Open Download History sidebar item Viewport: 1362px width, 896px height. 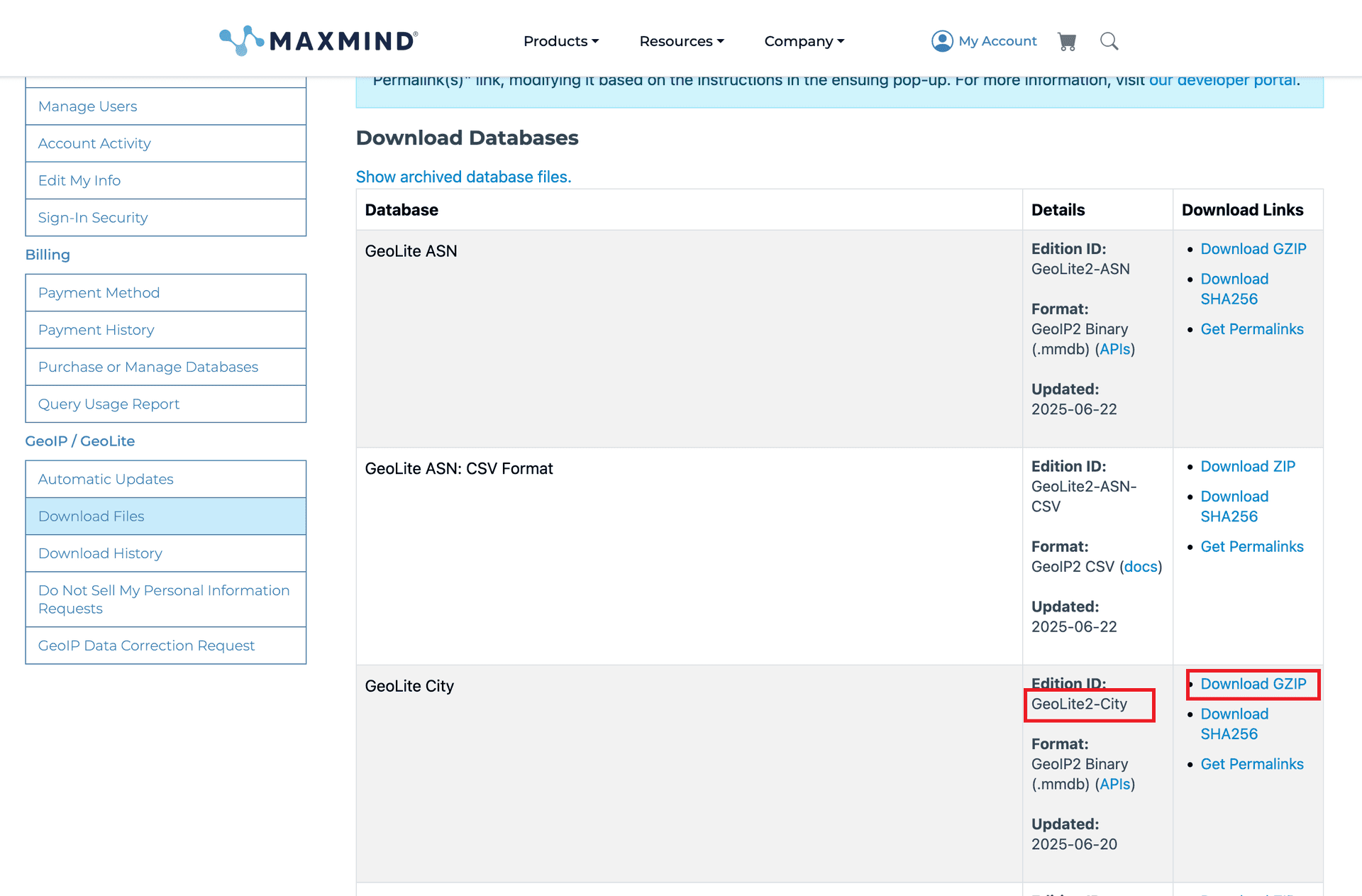pyautogui.click(x=100, y=553)
